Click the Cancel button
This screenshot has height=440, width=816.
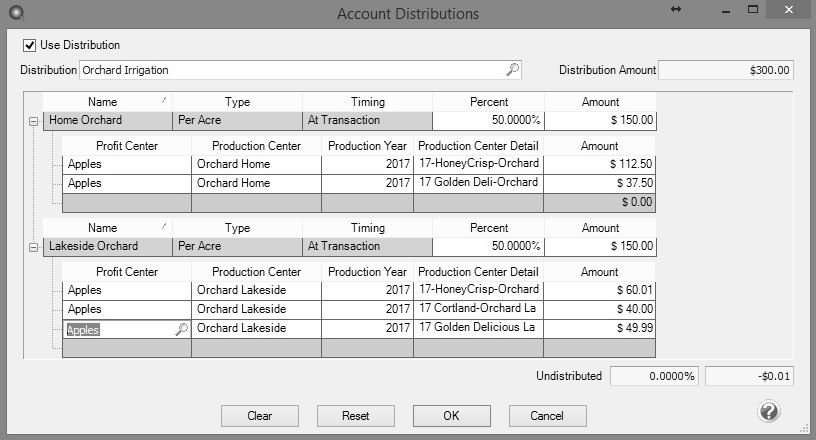point(547,416)
